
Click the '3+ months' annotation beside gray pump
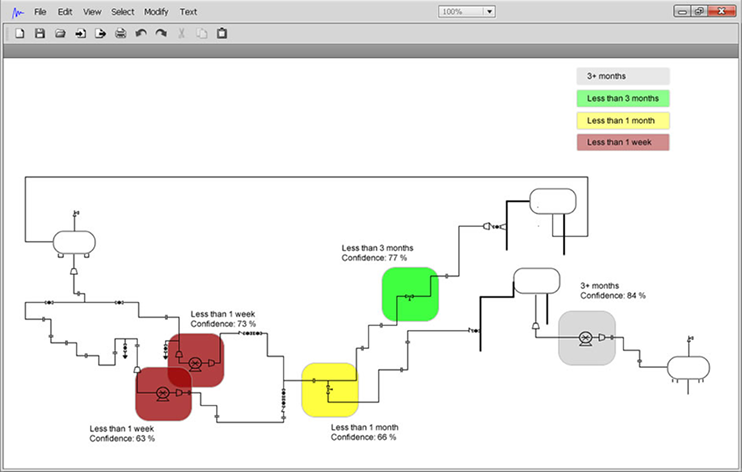pyautogui.click(x=600, y=286)
